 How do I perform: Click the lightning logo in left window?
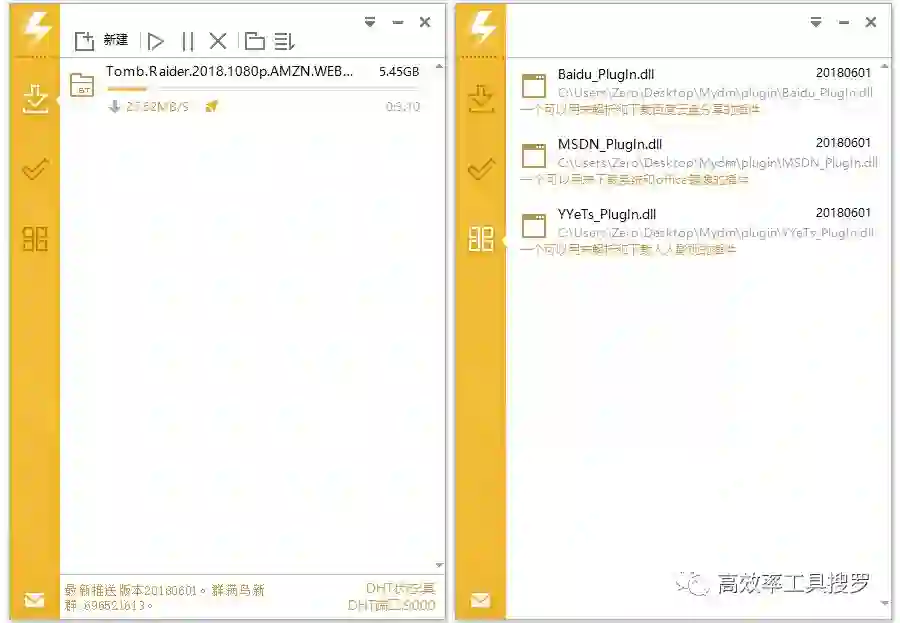pyautogui.click(x=37, y=28)
